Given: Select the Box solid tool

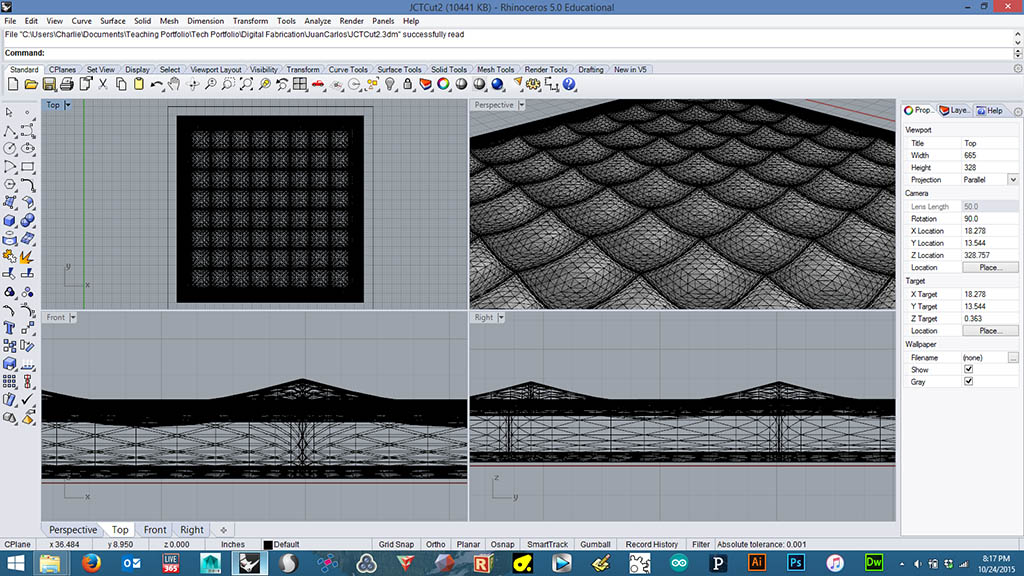Looking at the screenshot, I should click(10, 220).
